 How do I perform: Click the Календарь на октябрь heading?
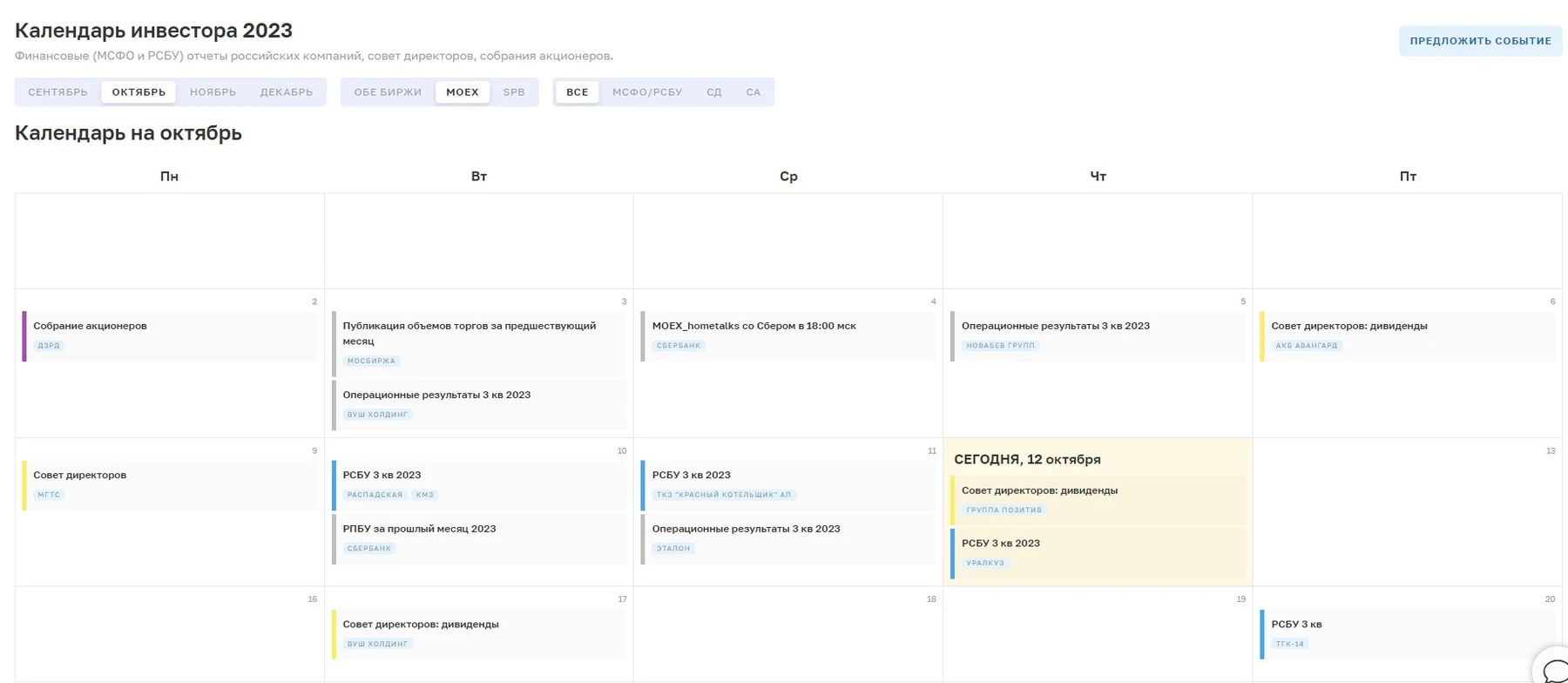tap(128, 133)
